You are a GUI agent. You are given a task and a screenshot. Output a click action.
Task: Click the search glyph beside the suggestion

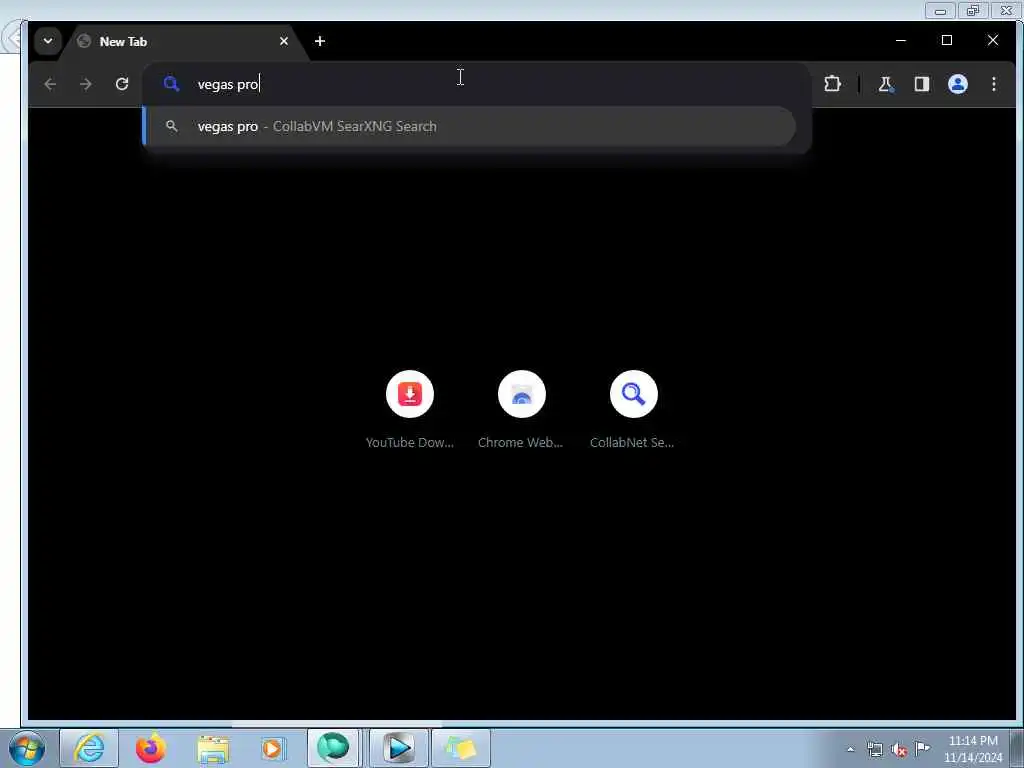pos(172,126)
